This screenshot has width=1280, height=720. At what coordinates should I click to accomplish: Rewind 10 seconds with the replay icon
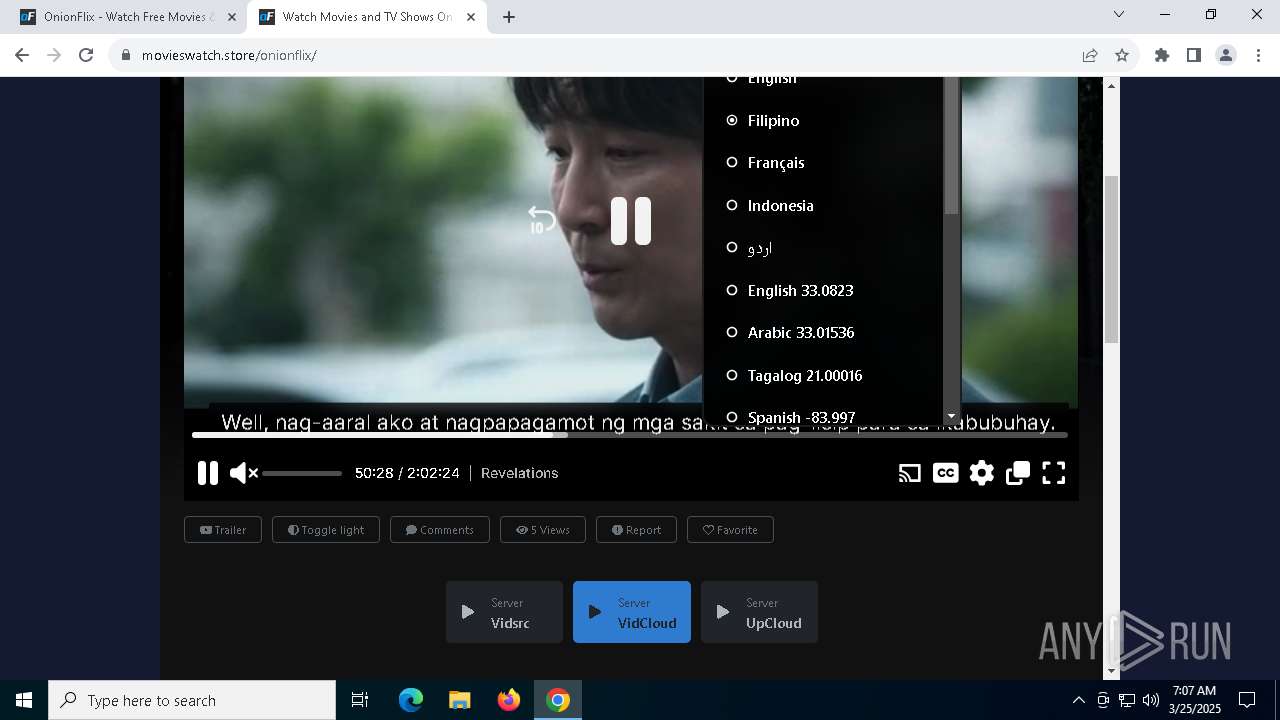[x=541, y=221]
